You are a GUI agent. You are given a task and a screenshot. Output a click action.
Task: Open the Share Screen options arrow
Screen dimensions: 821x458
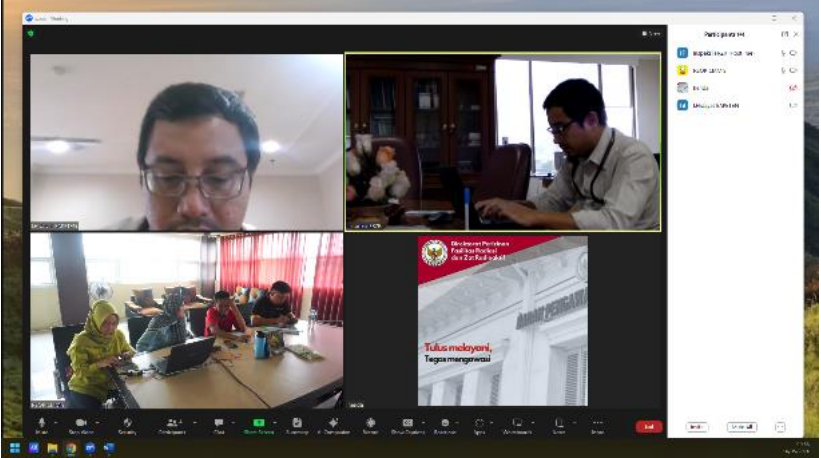point(274,422)
